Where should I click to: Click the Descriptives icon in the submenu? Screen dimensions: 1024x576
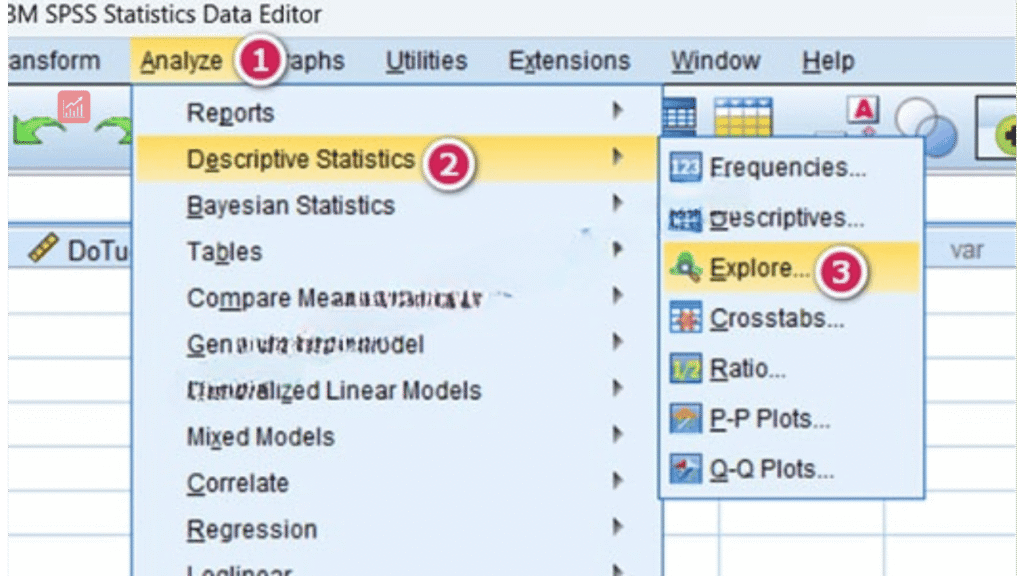(686, 218)
